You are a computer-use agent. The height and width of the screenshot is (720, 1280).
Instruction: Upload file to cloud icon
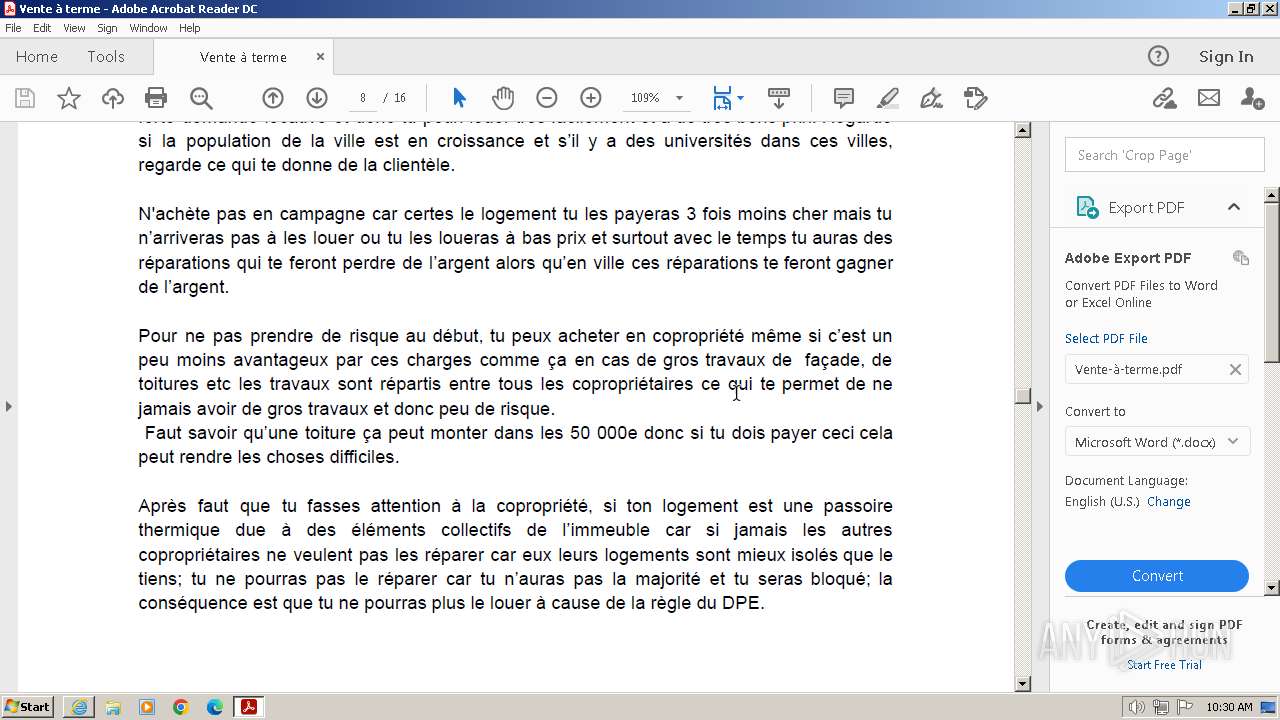coord(113,98)
